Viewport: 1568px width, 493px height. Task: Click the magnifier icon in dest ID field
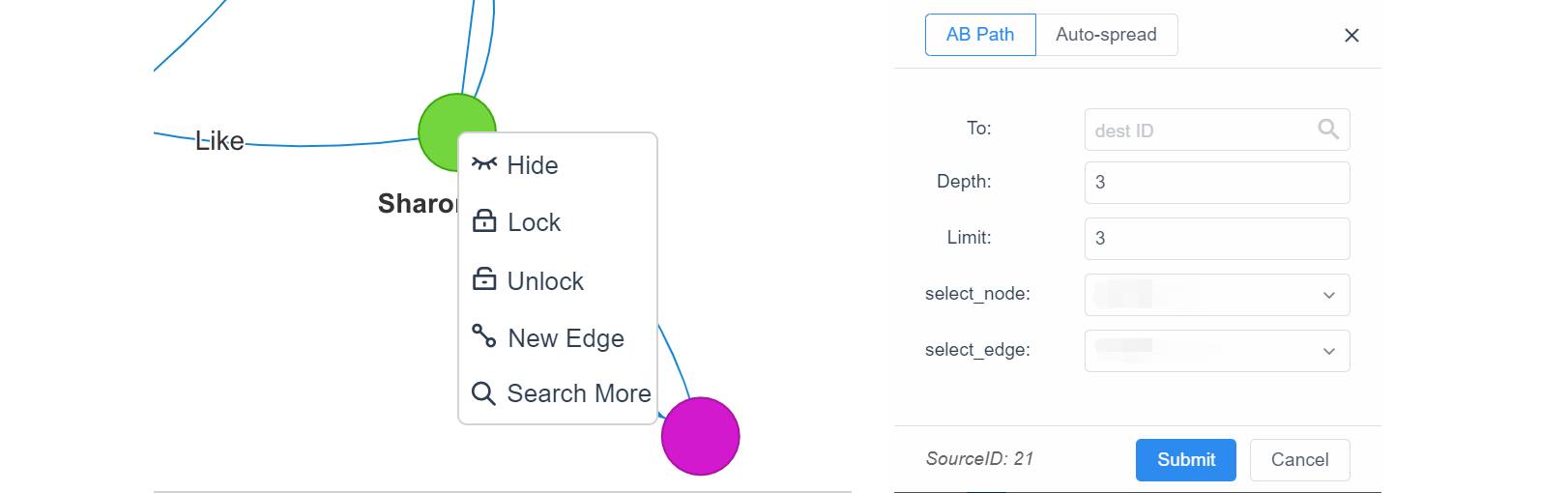[x=1328, y=129]
